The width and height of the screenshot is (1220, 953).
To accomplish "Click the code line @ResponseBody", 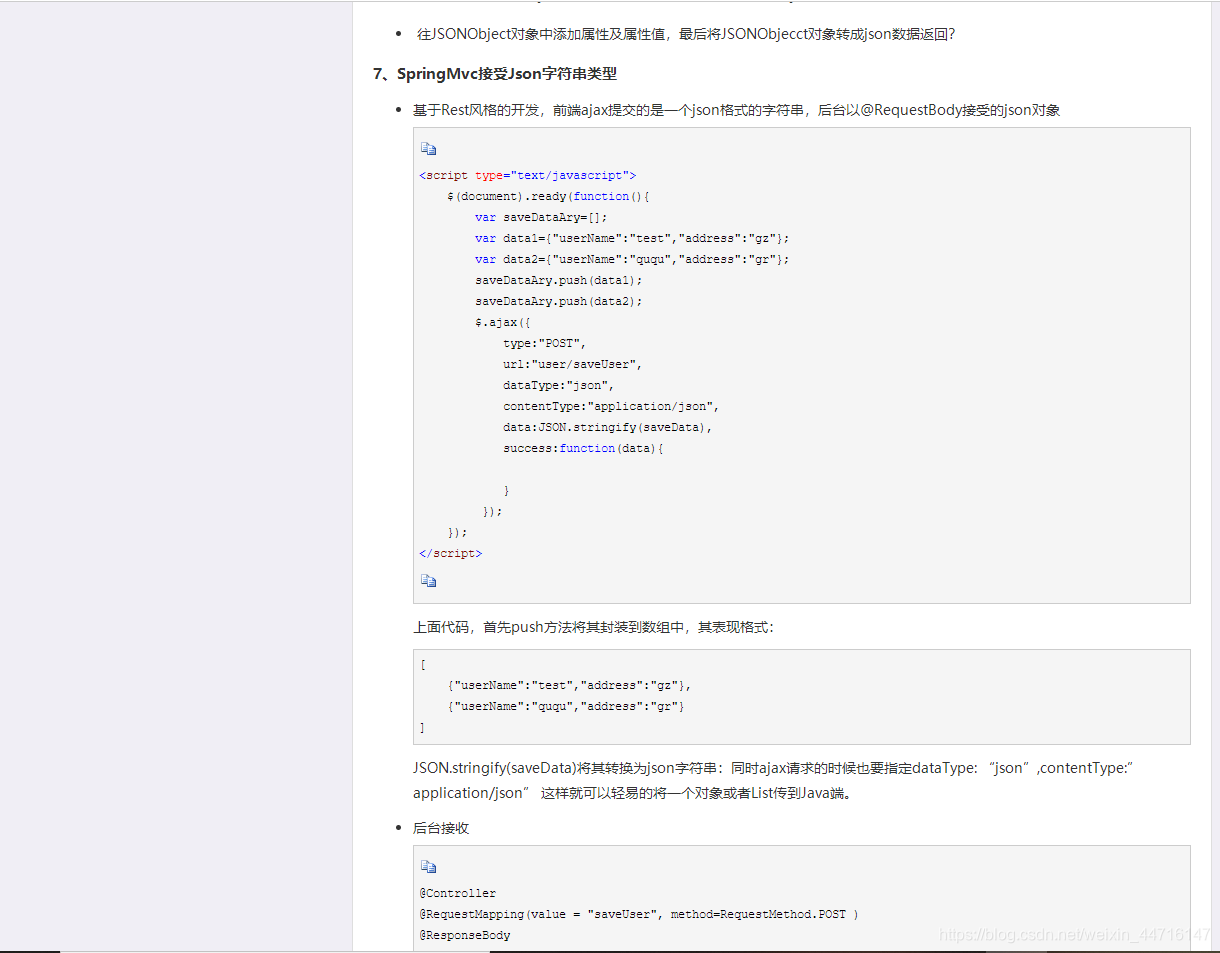I will click(x=465, y=935).
